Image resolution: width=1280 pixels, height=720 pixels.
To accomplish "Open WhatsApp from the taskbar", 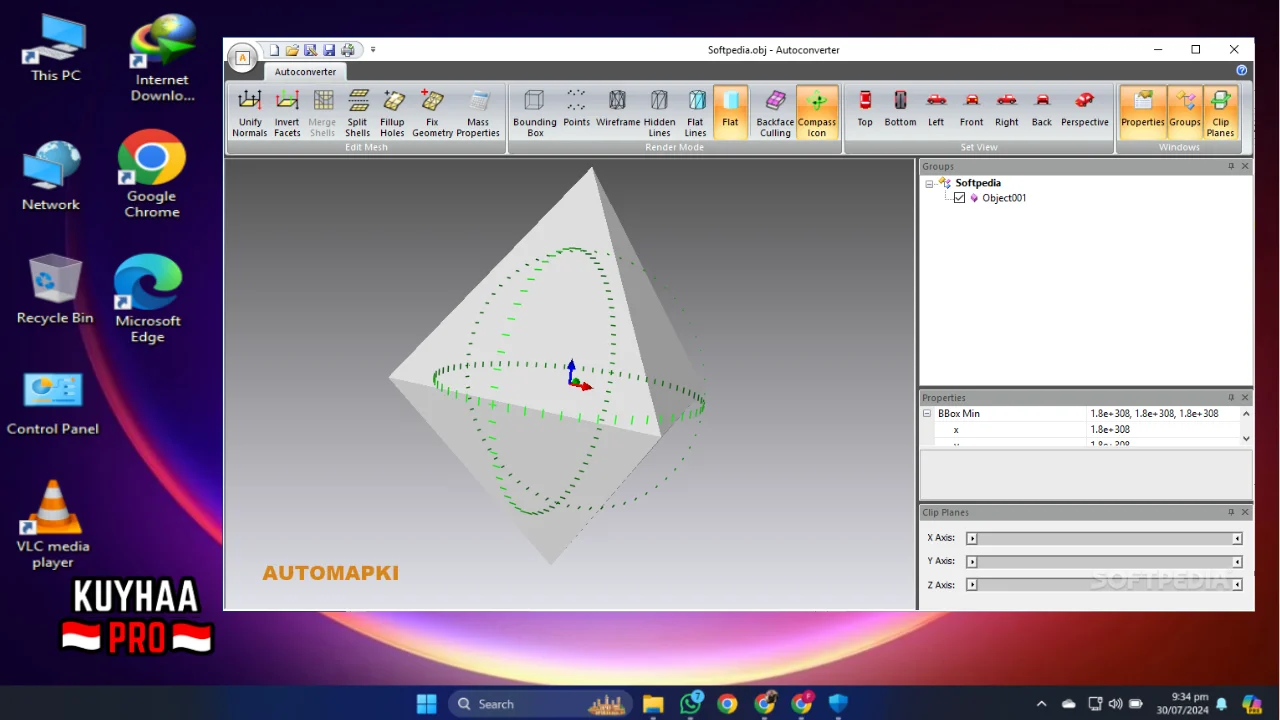I will (691, 704).
